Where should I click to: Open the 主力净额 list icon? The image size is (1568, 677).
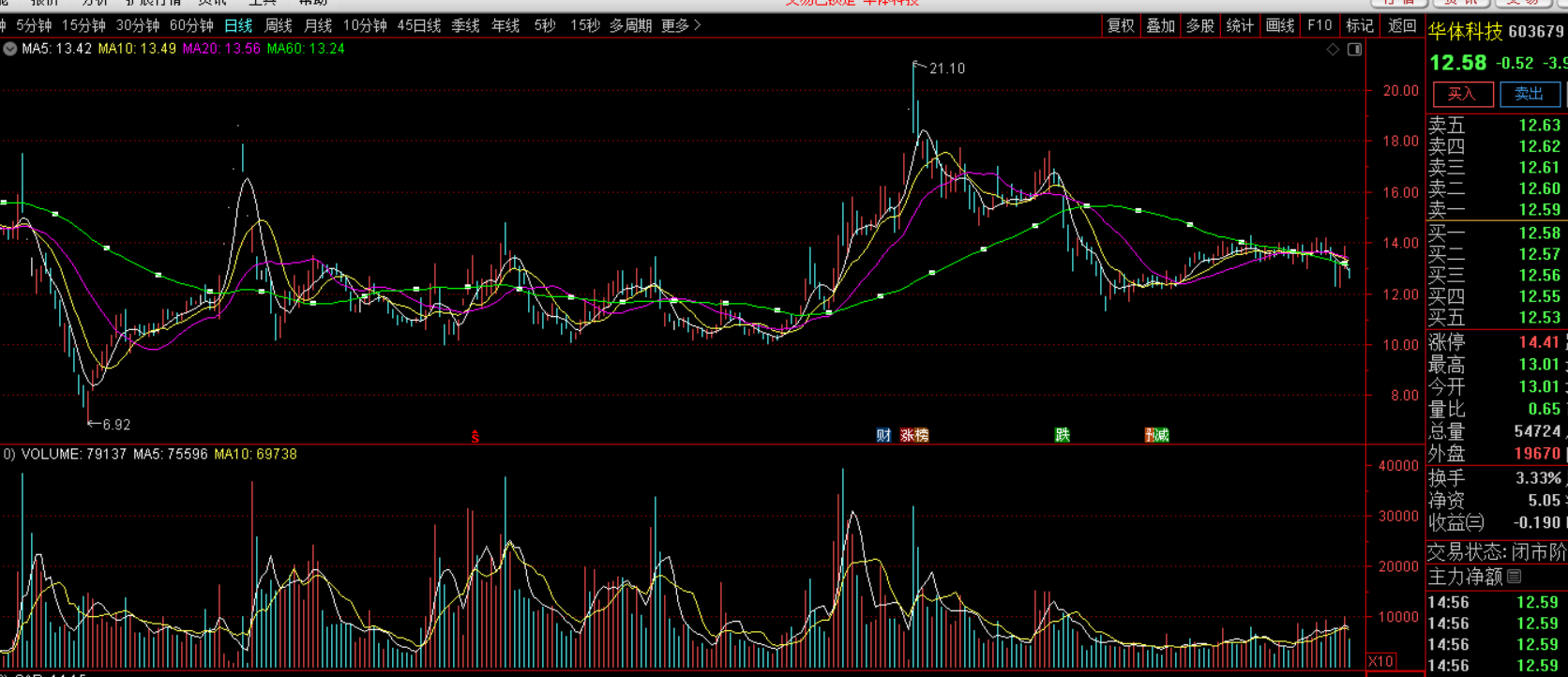pyautogui.click(x=1515, y=577)
